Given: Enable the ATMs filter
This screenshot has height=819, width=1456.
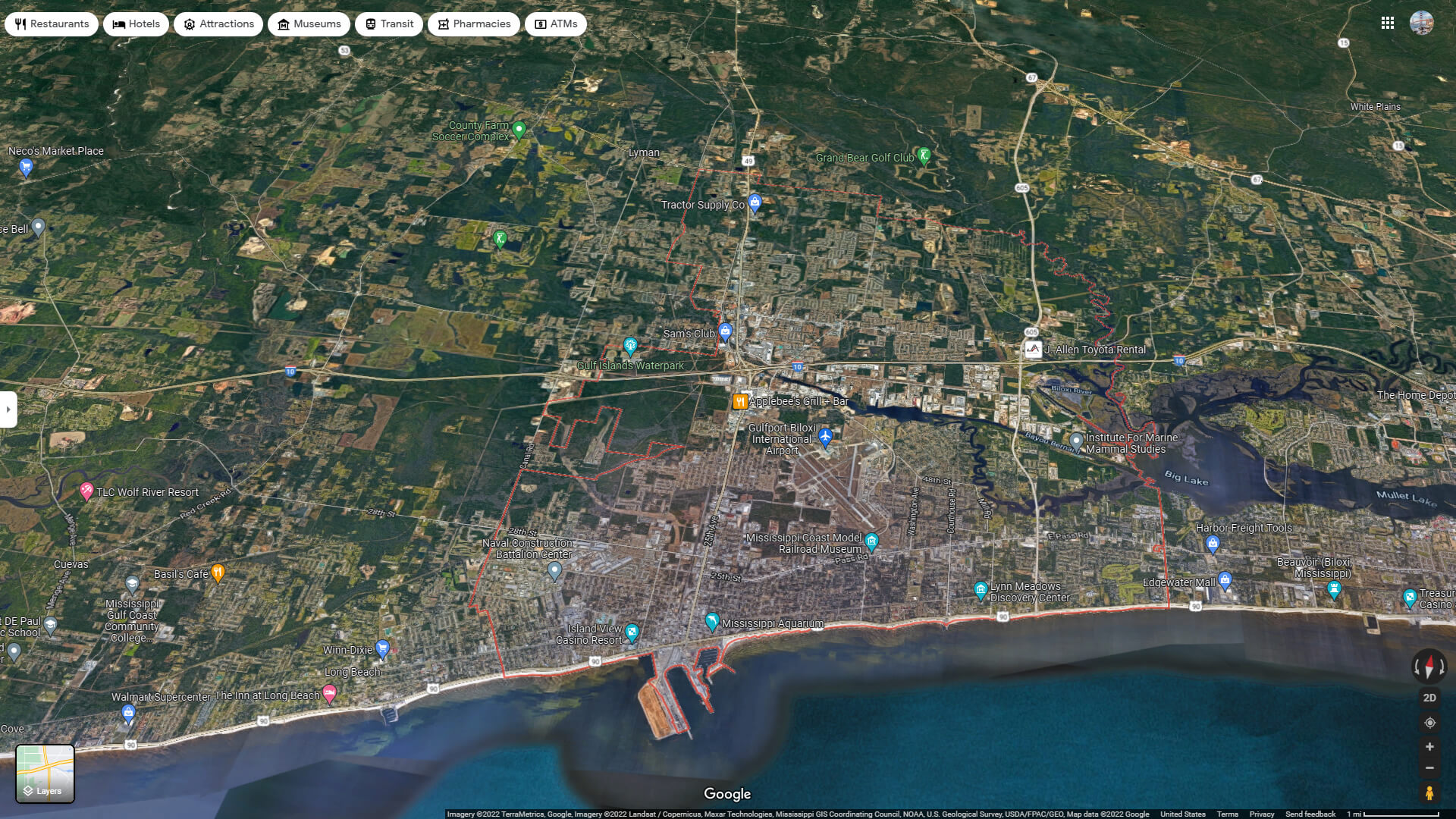Looking at the screenshot, I should (555, 24).
